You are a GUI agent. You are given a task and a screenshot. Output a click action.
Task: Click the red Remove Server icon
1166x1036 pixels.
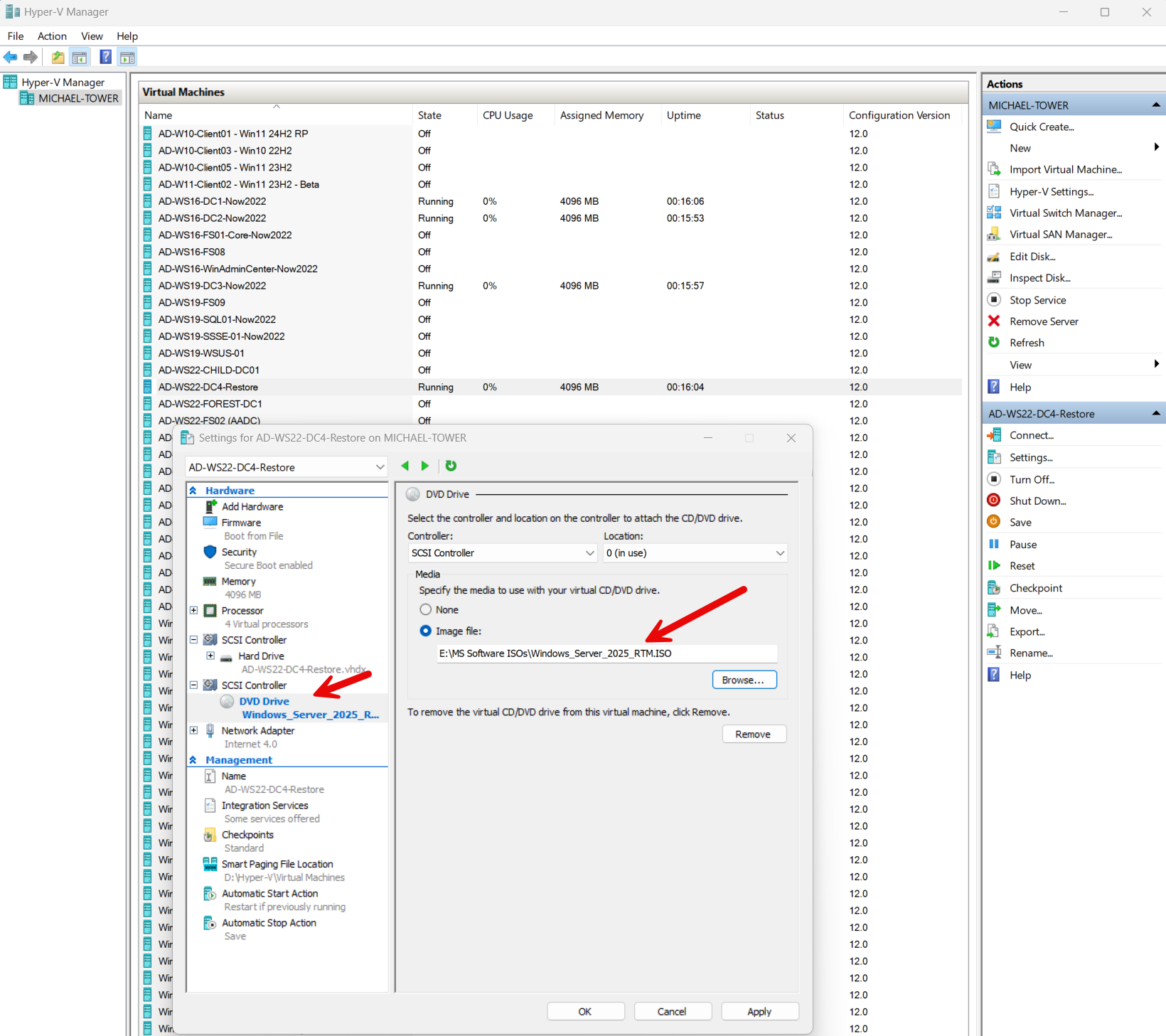(994, 321)
